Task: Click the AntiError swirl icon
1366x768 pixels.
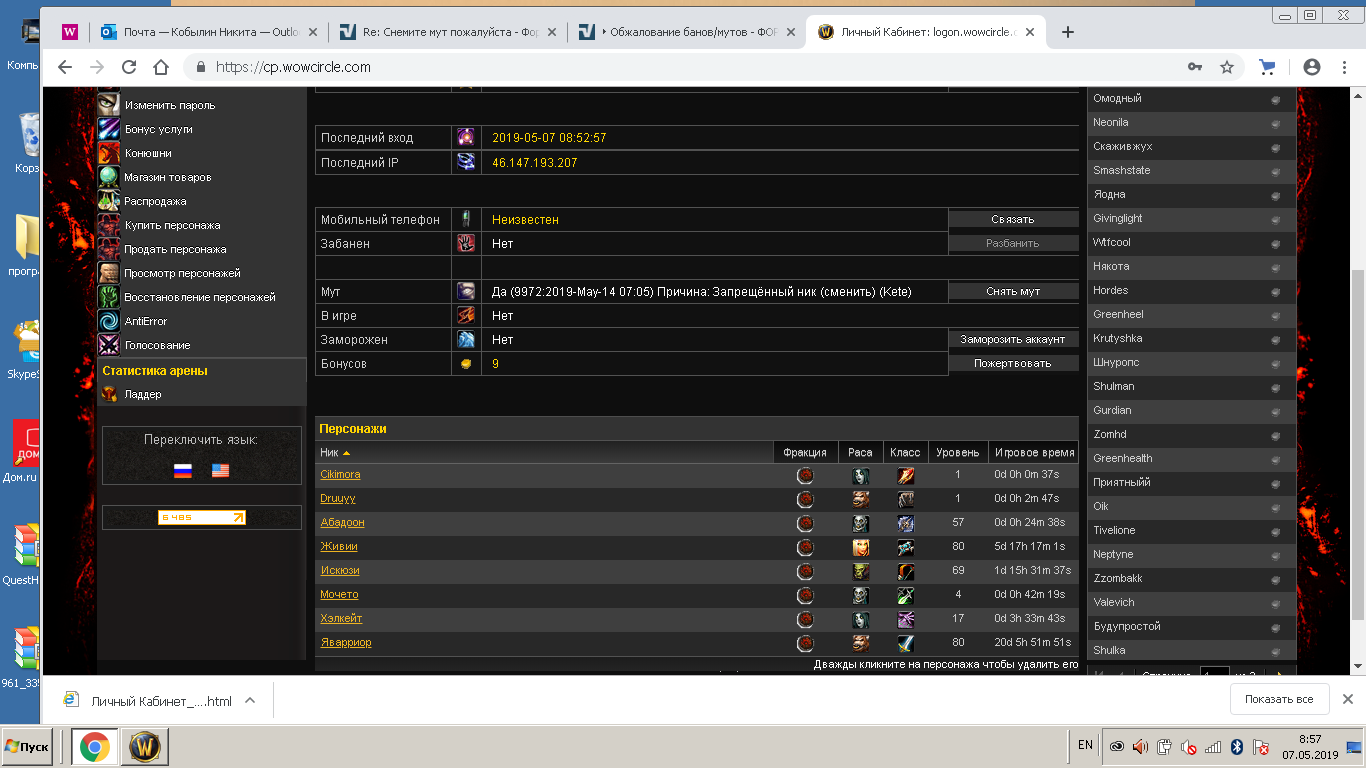Action: coord(109,321)
